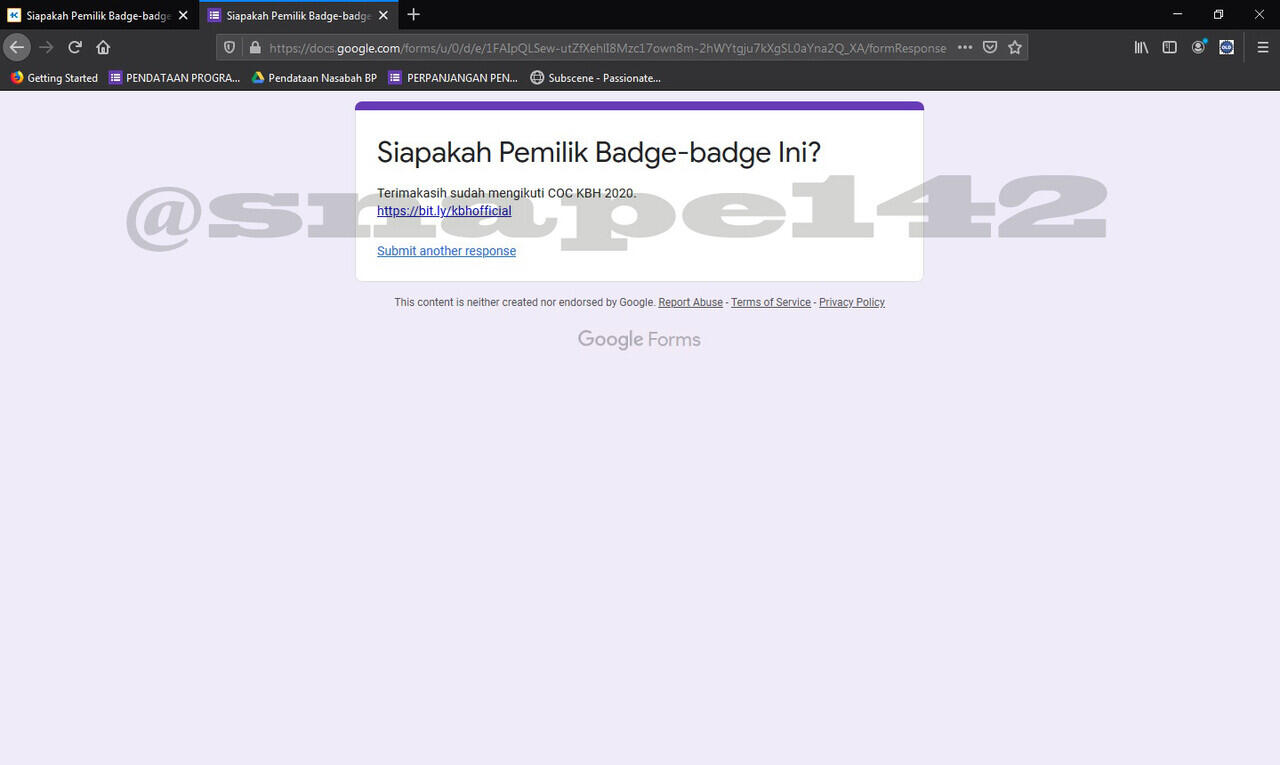Open the PENDATAAN PROGRA... bookmark
Image resolution: width=1280 pixels, height=765 pixels.
click(x=175, y=78)
